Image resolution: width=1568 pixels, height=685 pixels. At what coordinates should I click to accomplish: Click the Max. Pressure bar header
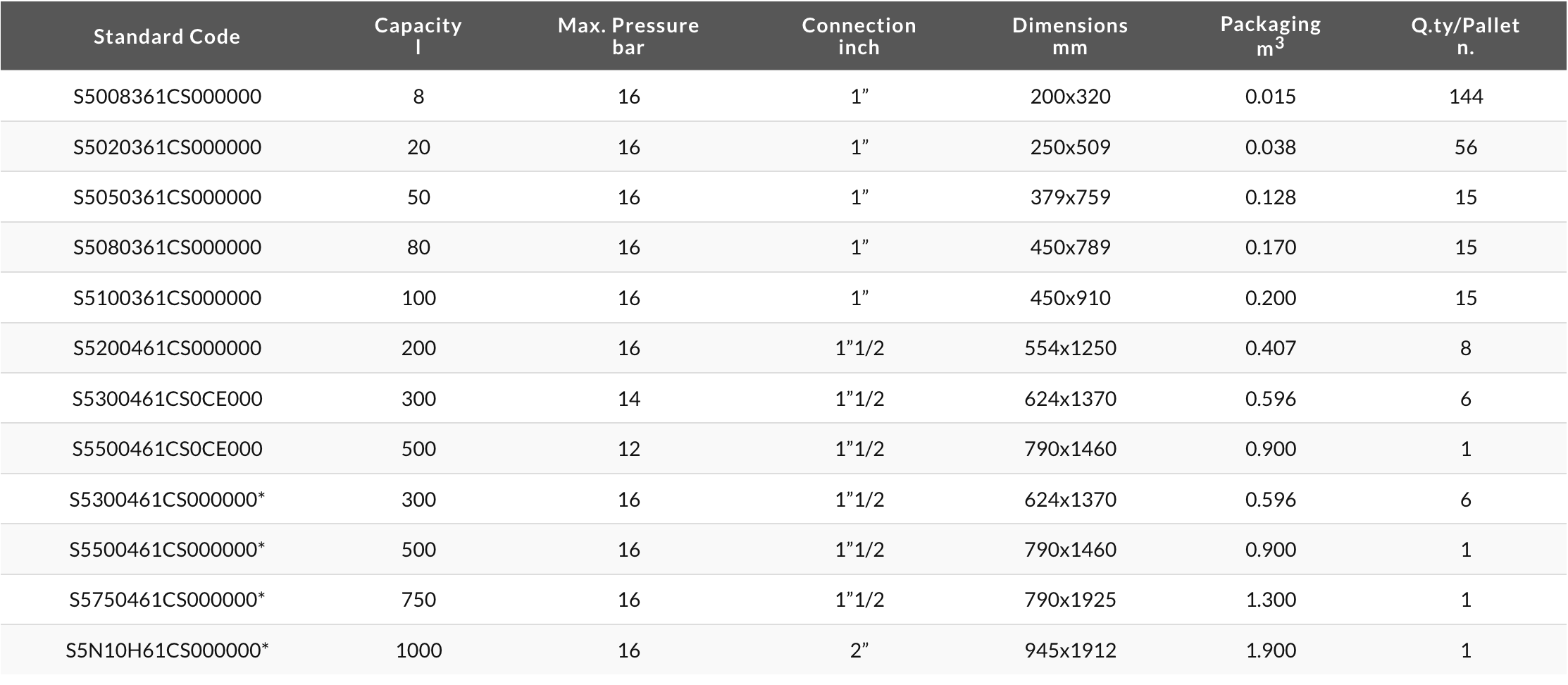pos(628,36)
